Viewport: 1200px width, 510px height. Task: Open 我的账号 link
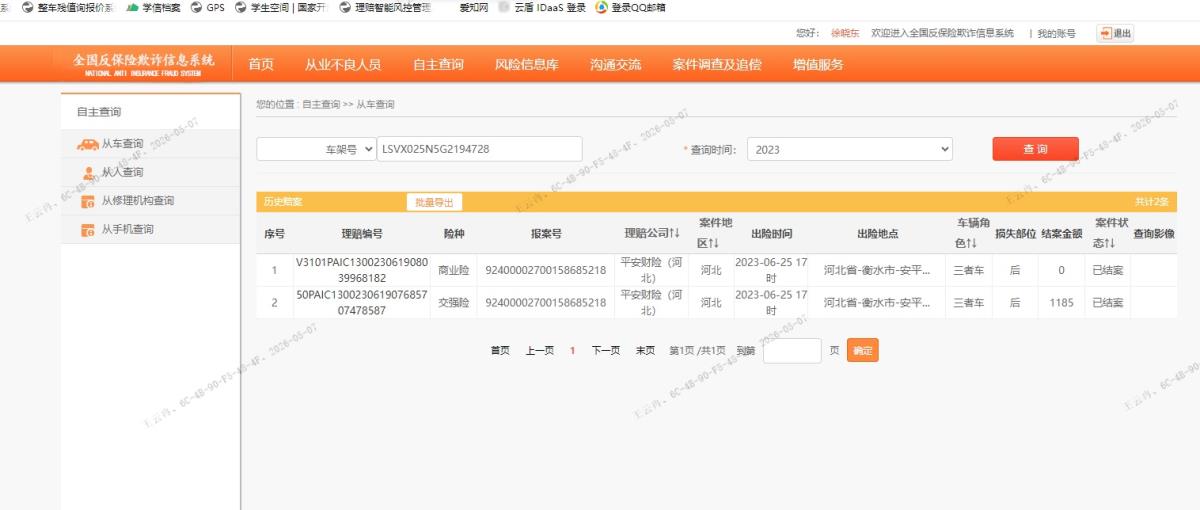pos(1057,33)
